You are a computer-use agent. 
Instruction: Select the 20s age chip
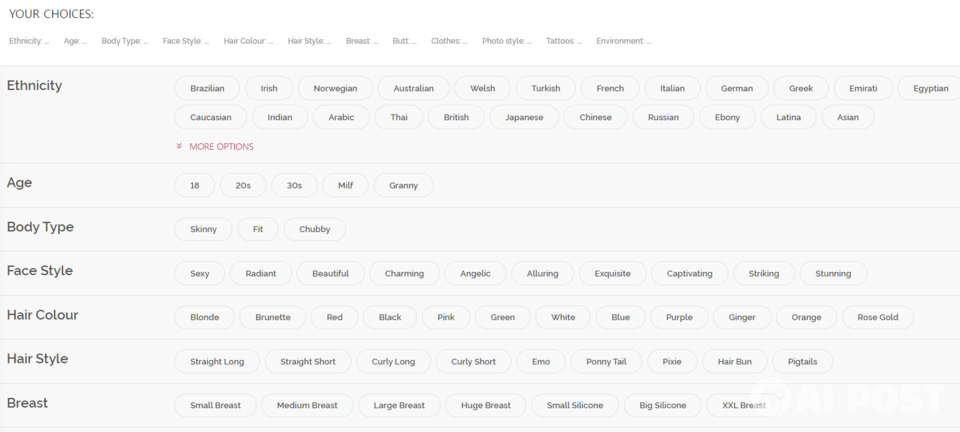point(243,185)
